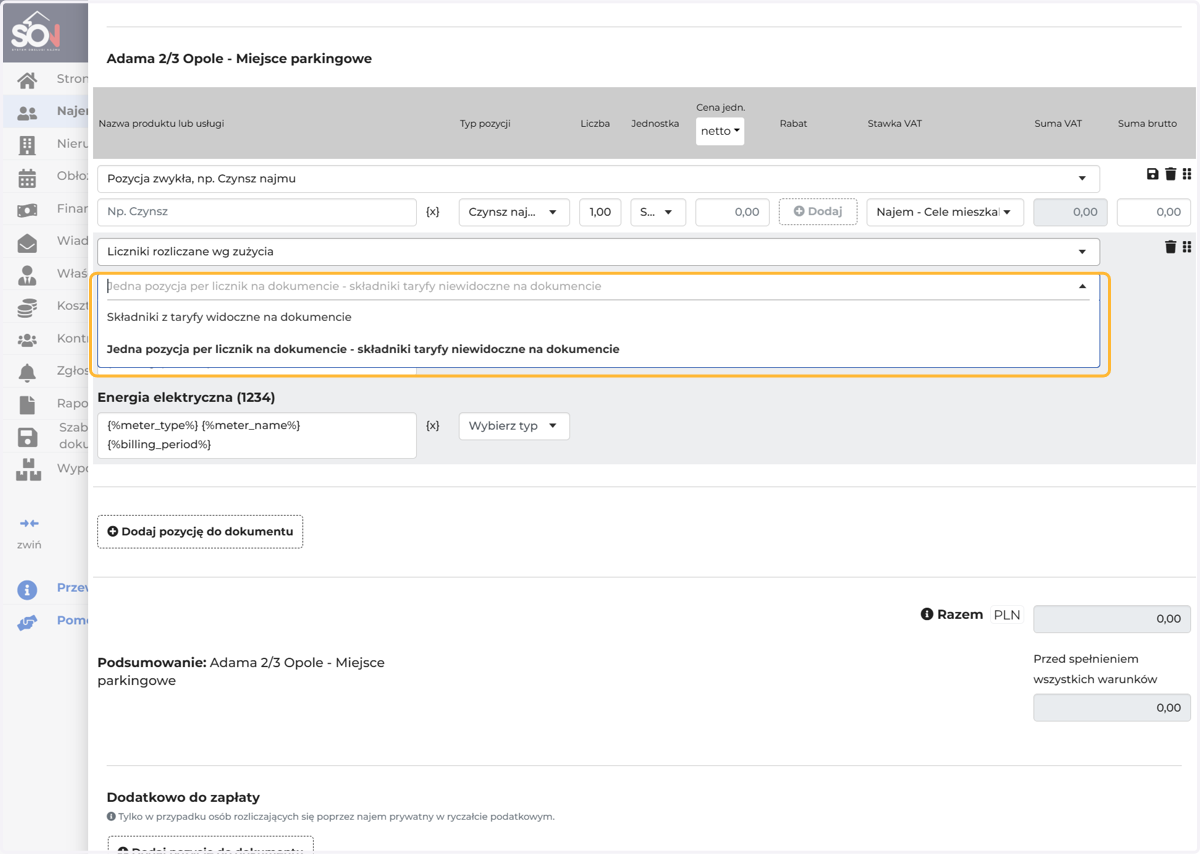This screenshot has width=1200, height=854.
Task: Click the Suma brutto field showing 0,00
Action: coord(1154,212)
